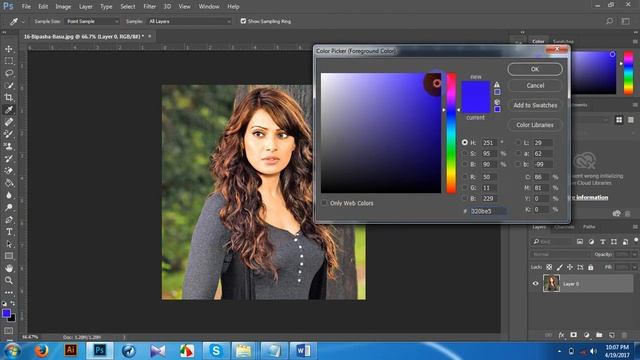Click New adjustment layer icon at panel bottom

tap(587, 335)
